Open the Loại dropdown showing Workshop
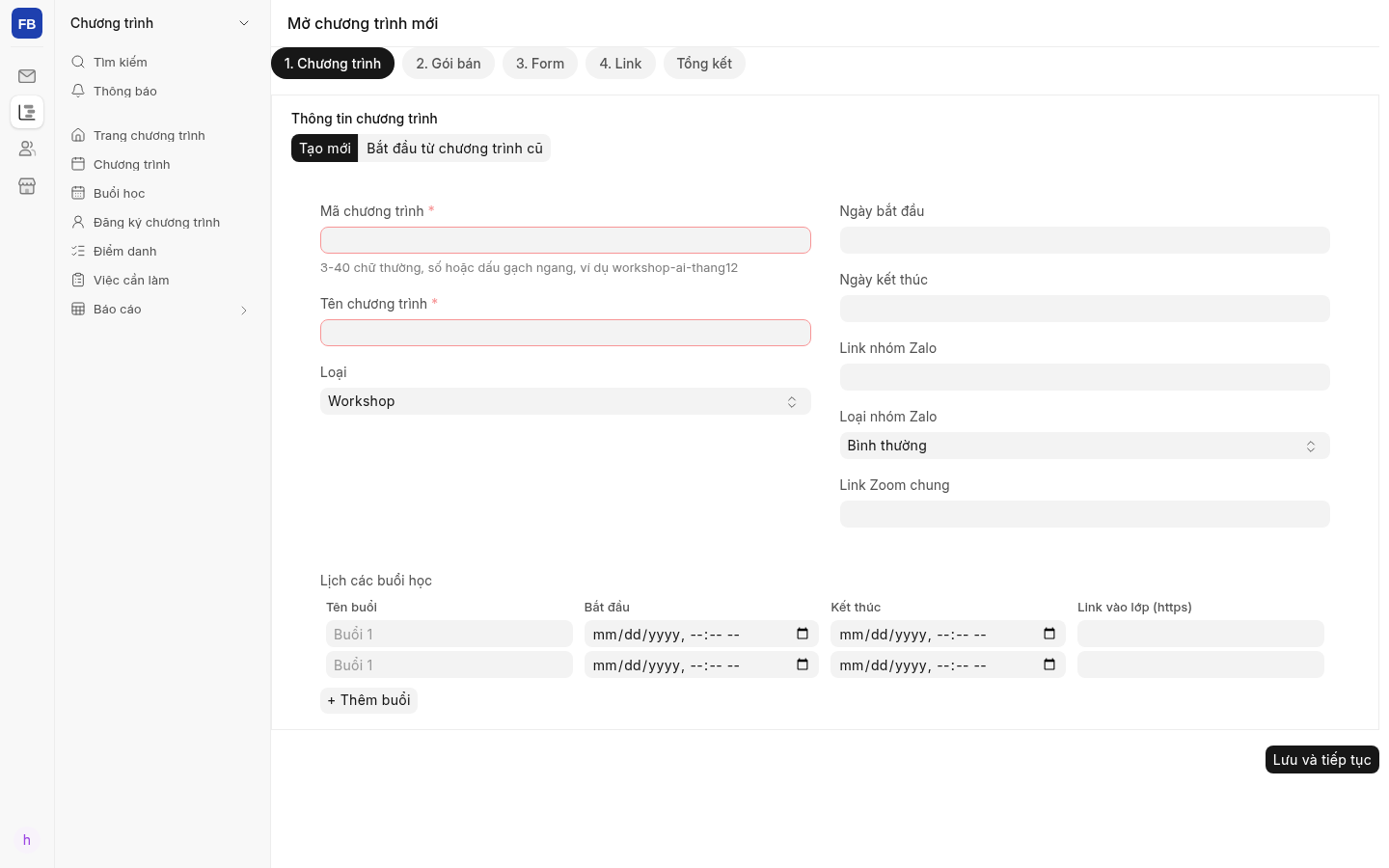Image resolution: width=1389 pixels, height=868 pixels. click(565, 401)
